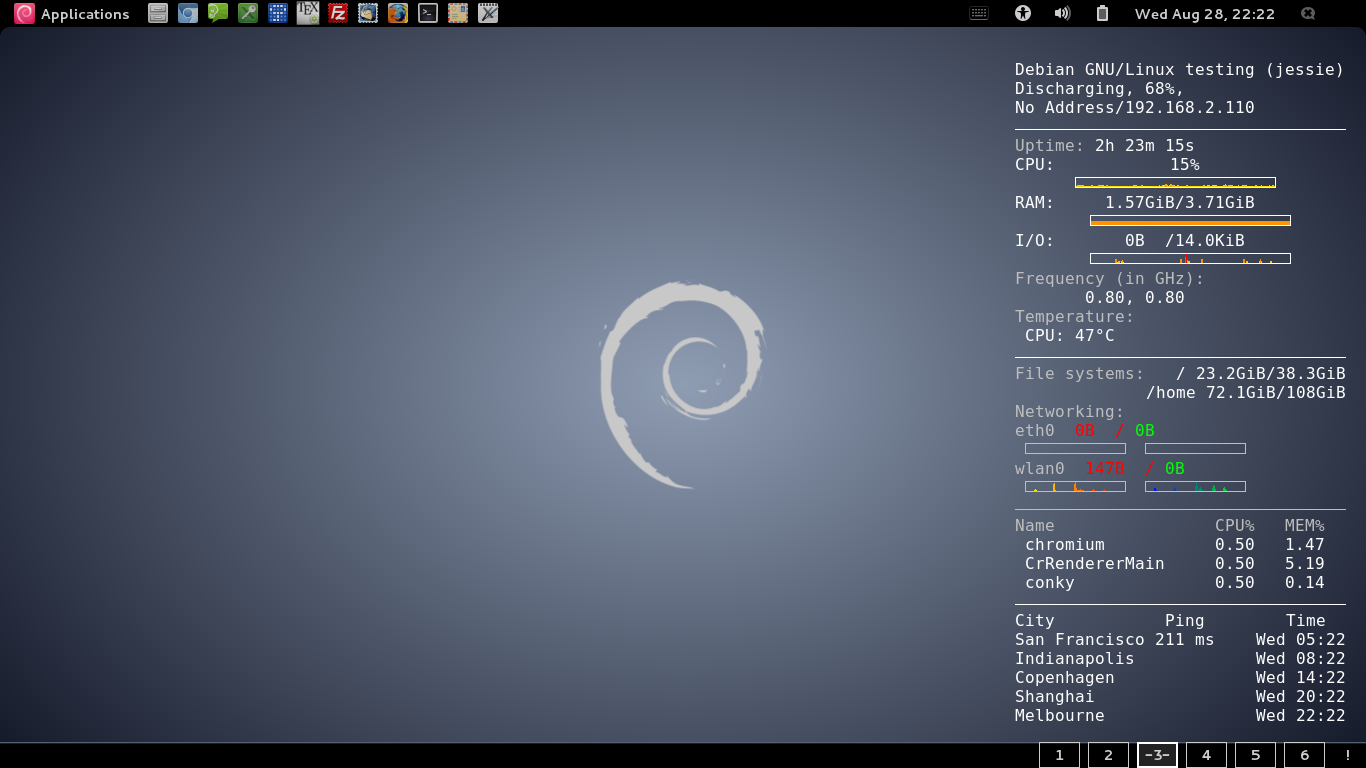
Task: Click the CPU '15%' value
Action: (x=1185, y=165)
